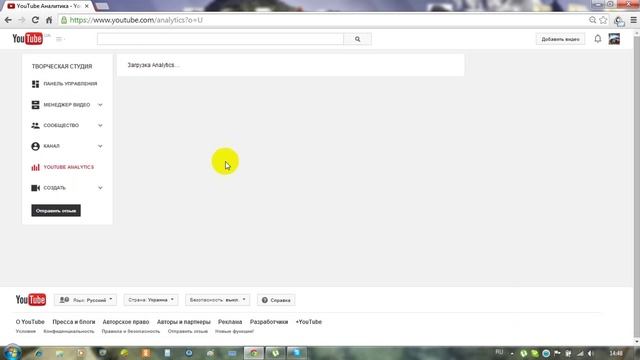This screenshot has height=360, width=640.
Task: Select Панель управления in the sidebar
Action: click(70, 84)
